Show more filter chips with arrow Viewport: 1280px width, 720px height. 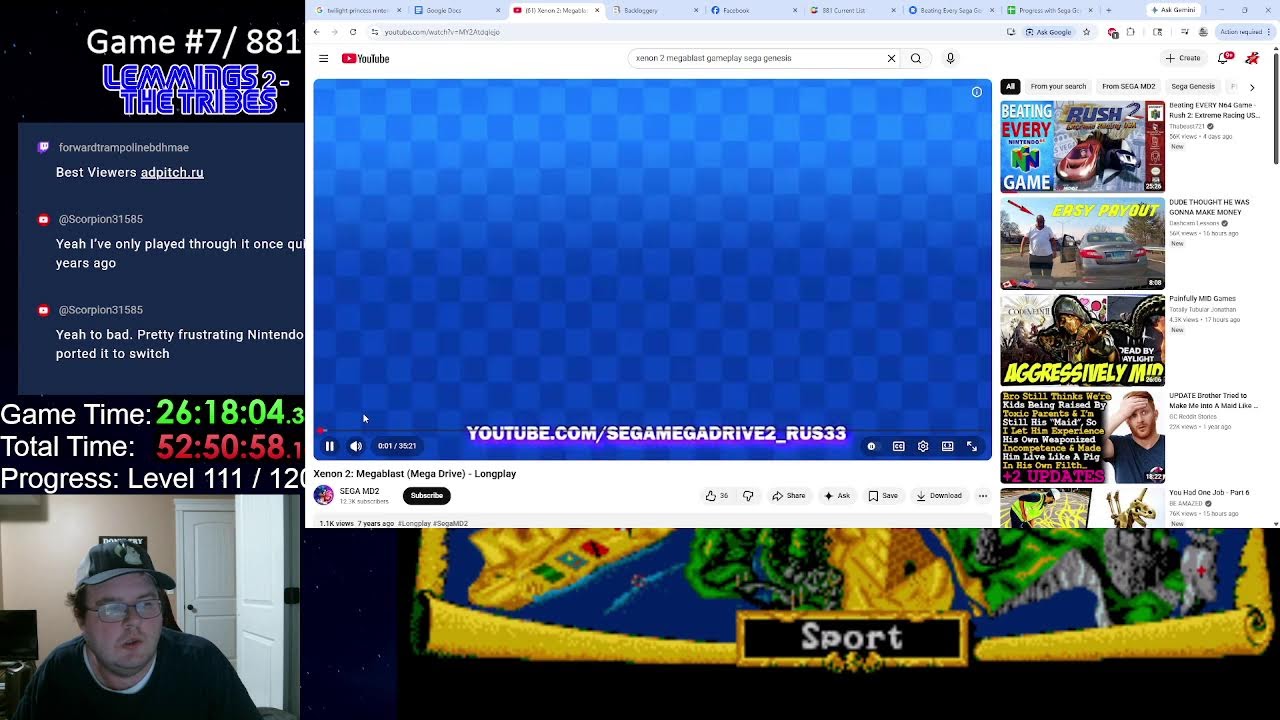pyautogui.click(x=1252, y=87)
